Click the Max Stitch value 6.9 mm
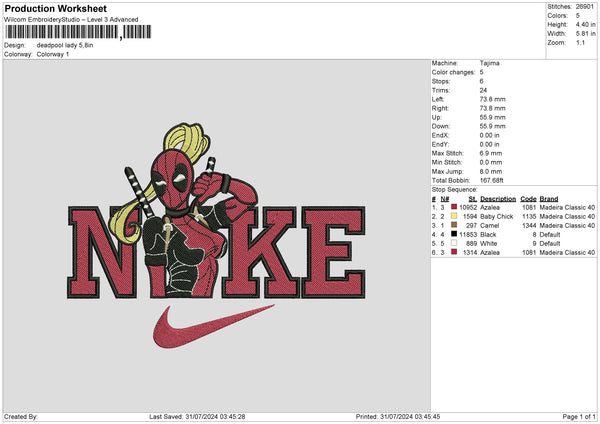Screen dimensions: 600x424 (491, 153)
